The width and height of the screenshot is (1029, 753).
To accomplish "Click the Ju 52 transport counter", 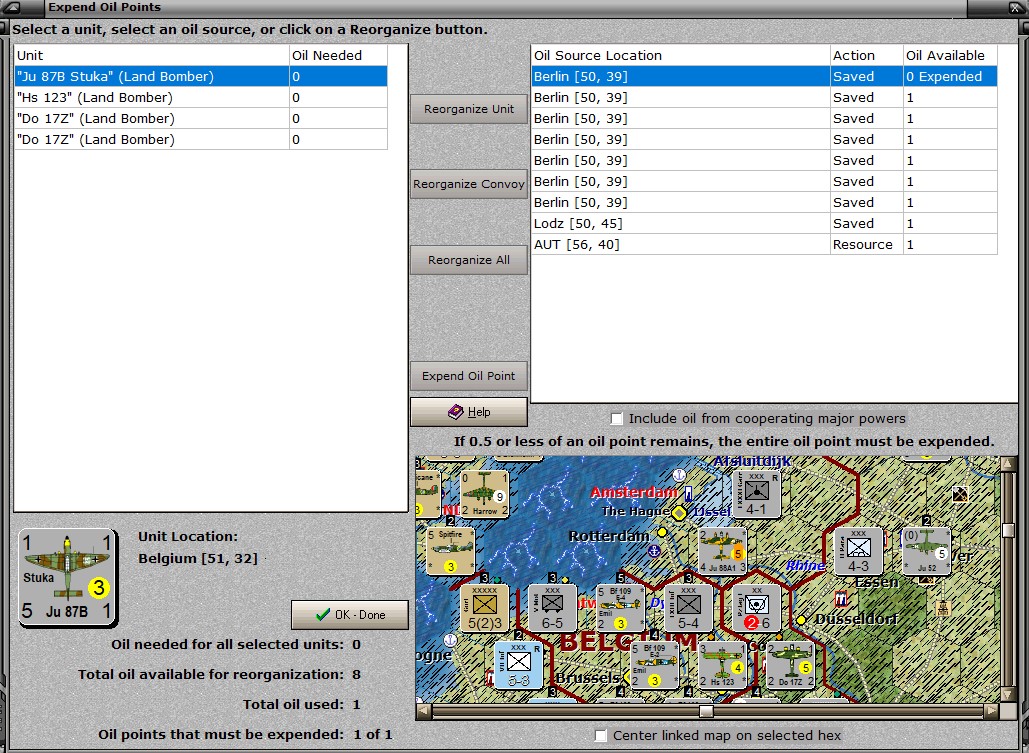I will coord(927,551).
